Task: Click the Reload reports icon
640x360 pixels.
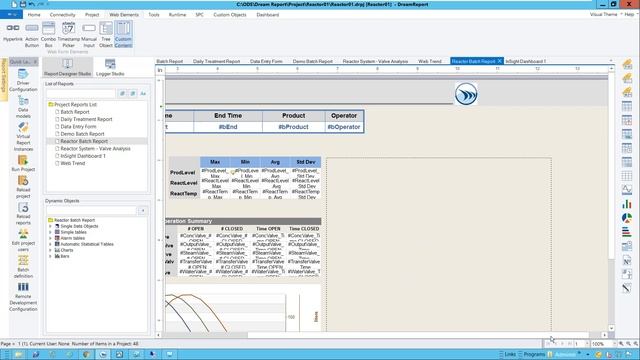Action: click(23, 213)
